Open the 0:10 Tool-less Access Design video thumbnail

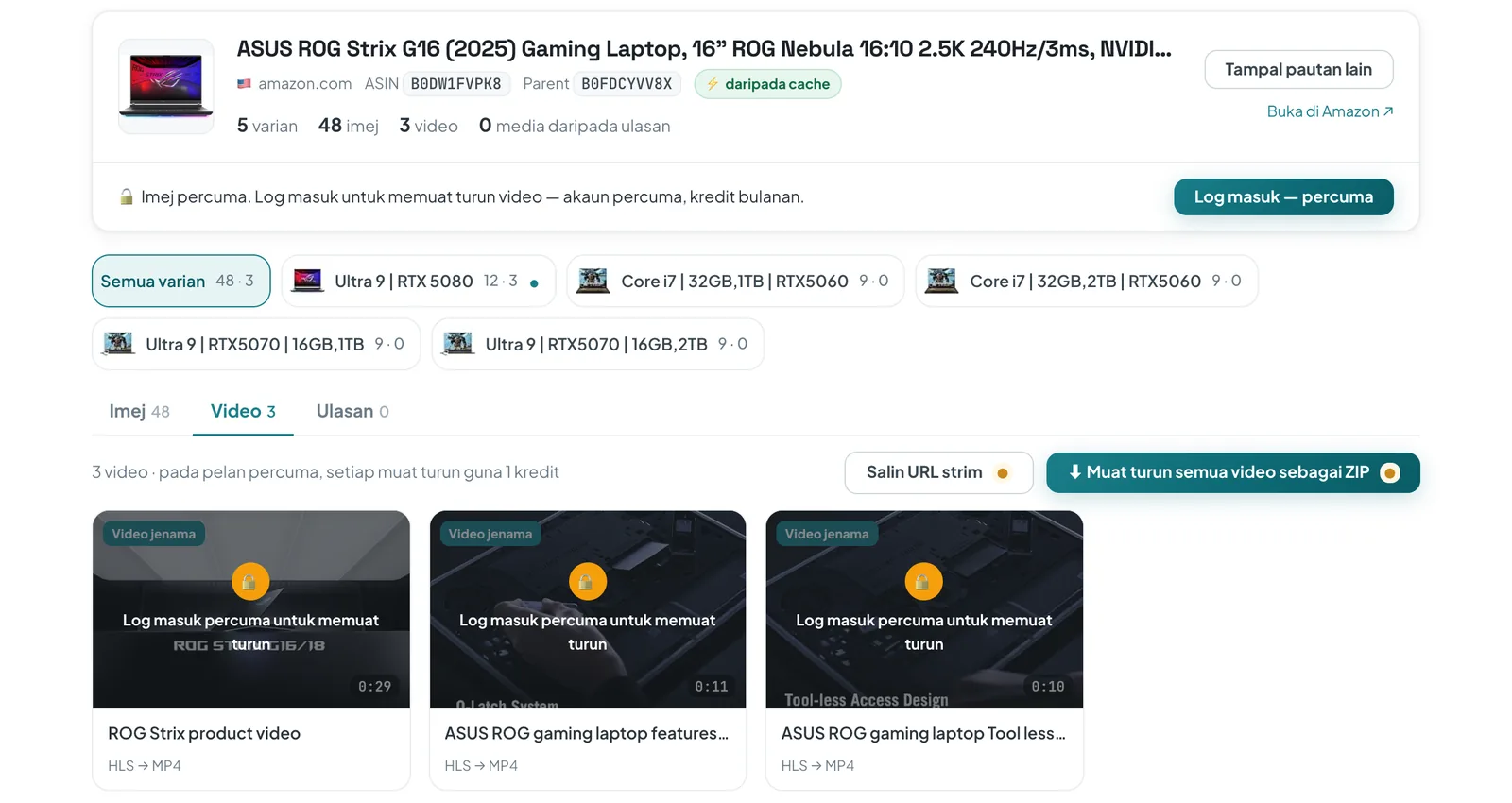coord(924,609)
